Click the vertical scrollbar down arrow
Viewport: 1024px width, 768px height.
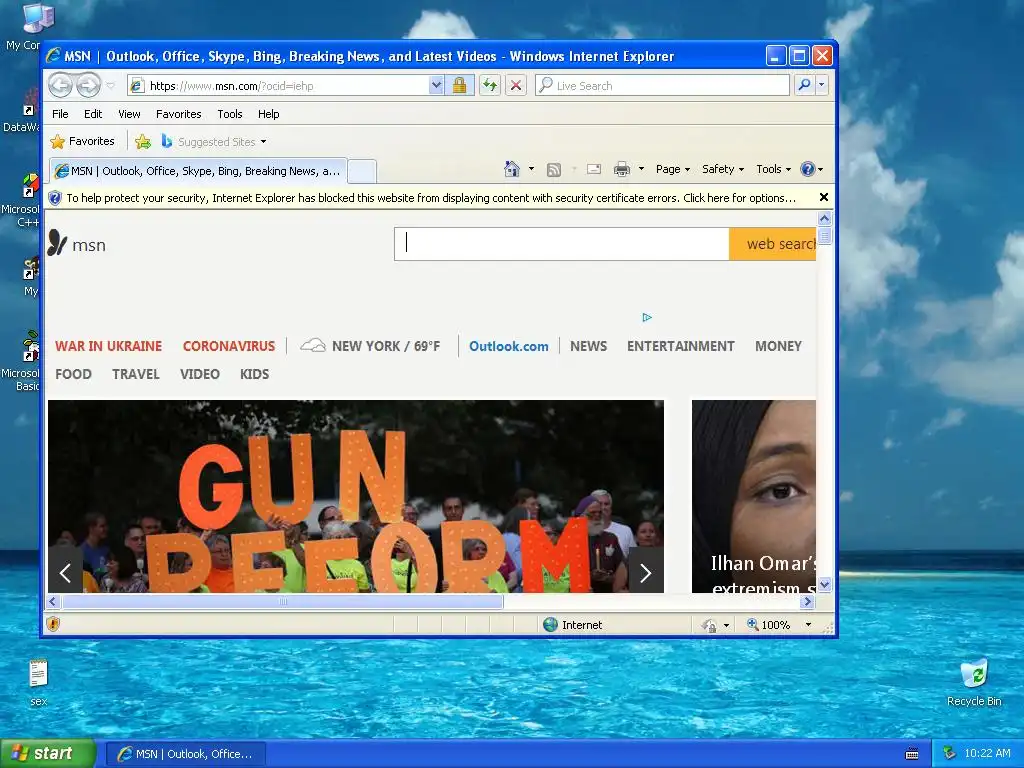tap(824, 585)
